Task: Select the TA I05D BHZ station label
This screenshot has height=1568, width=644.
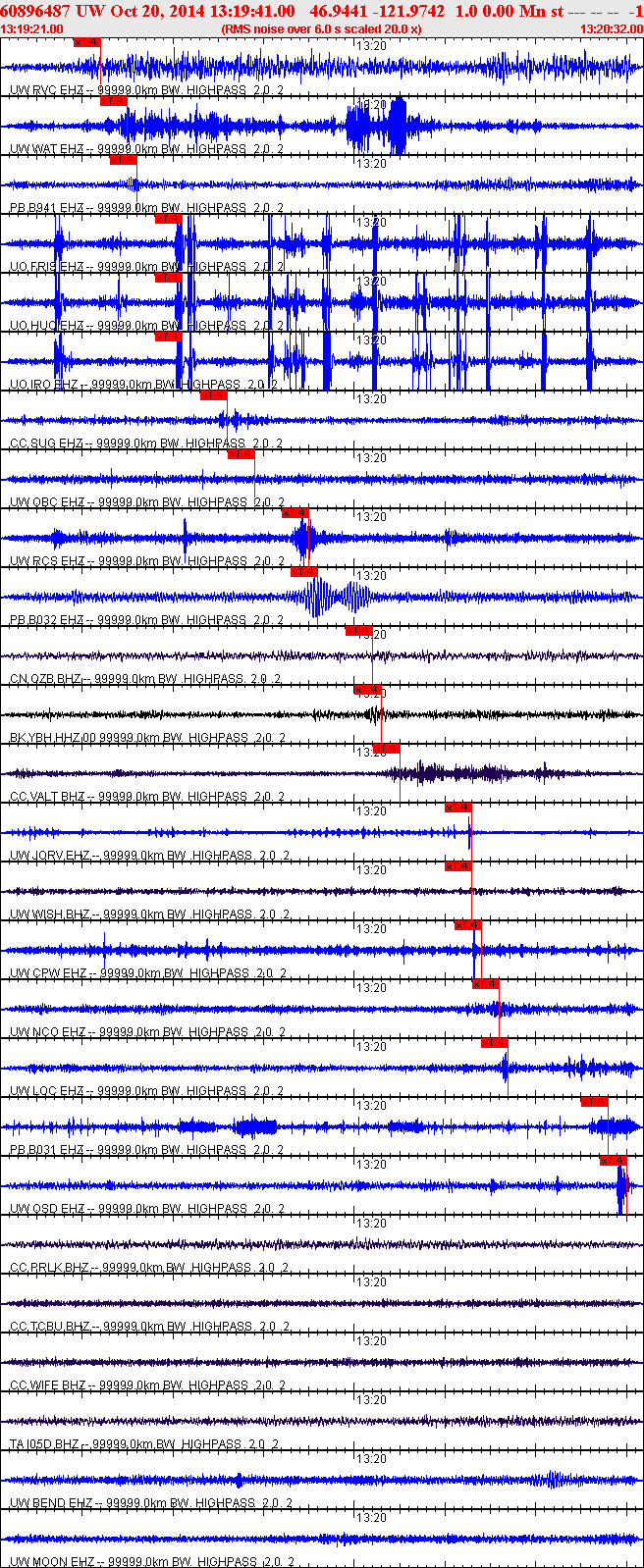Action: pos(145,1444)
